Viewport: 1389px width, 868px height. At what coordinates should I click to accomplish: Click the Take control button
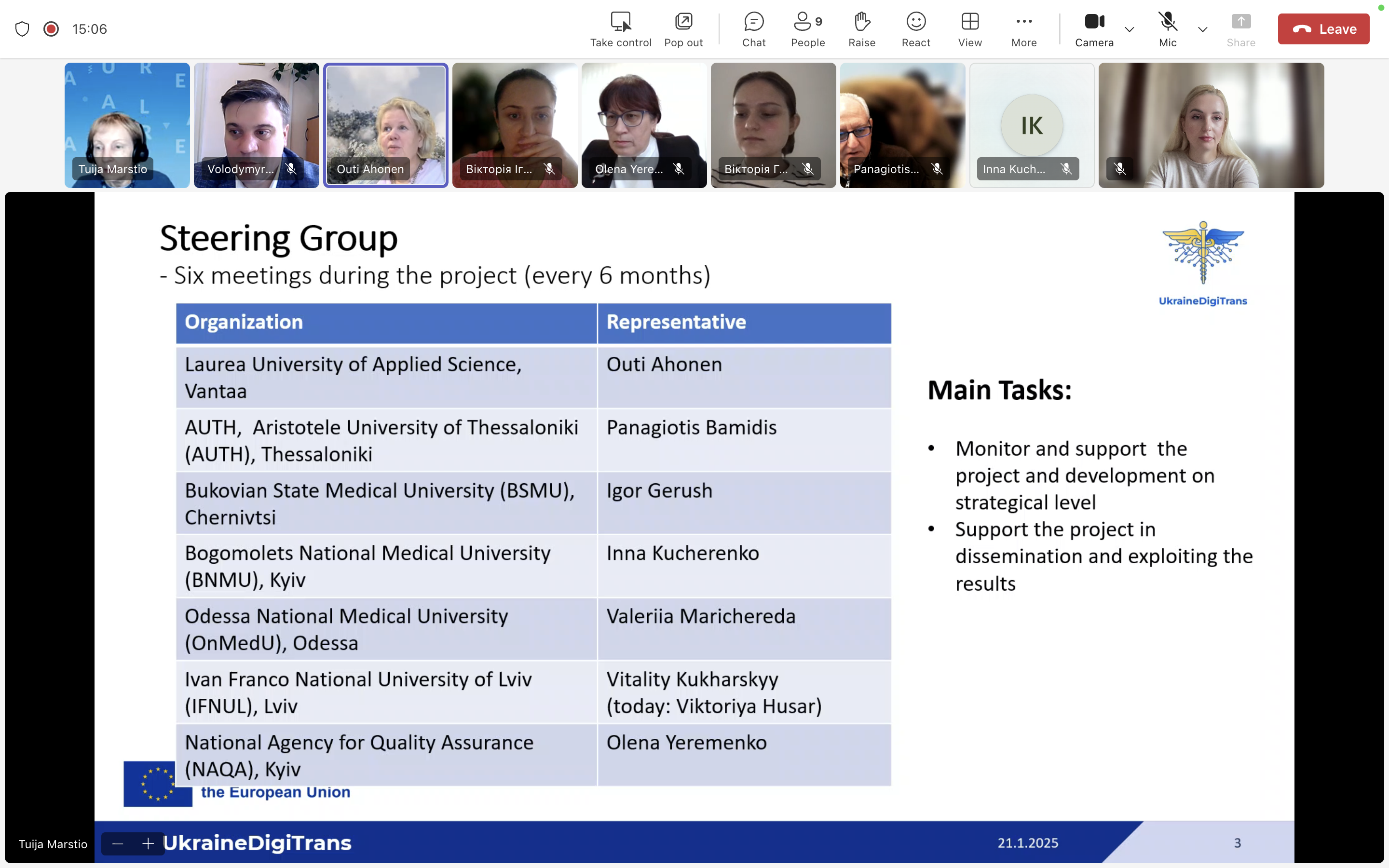point(620,29)
